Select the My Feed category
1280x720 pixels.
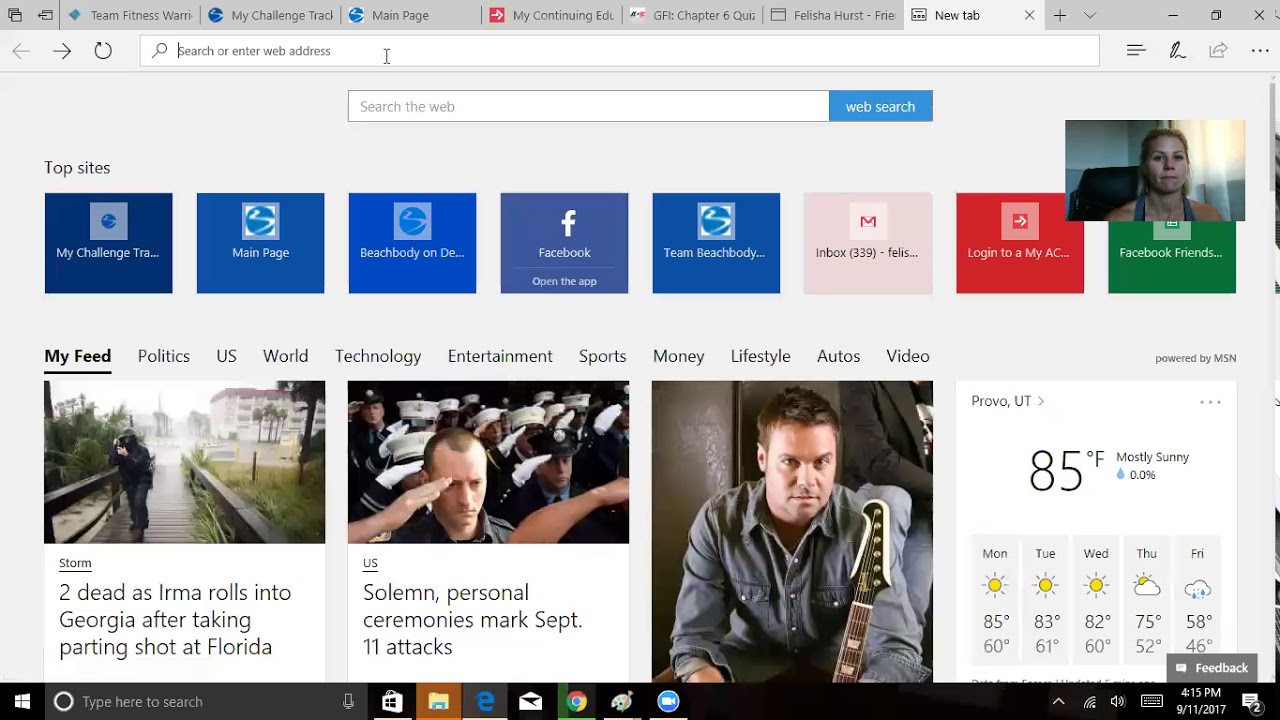[77, 356]
